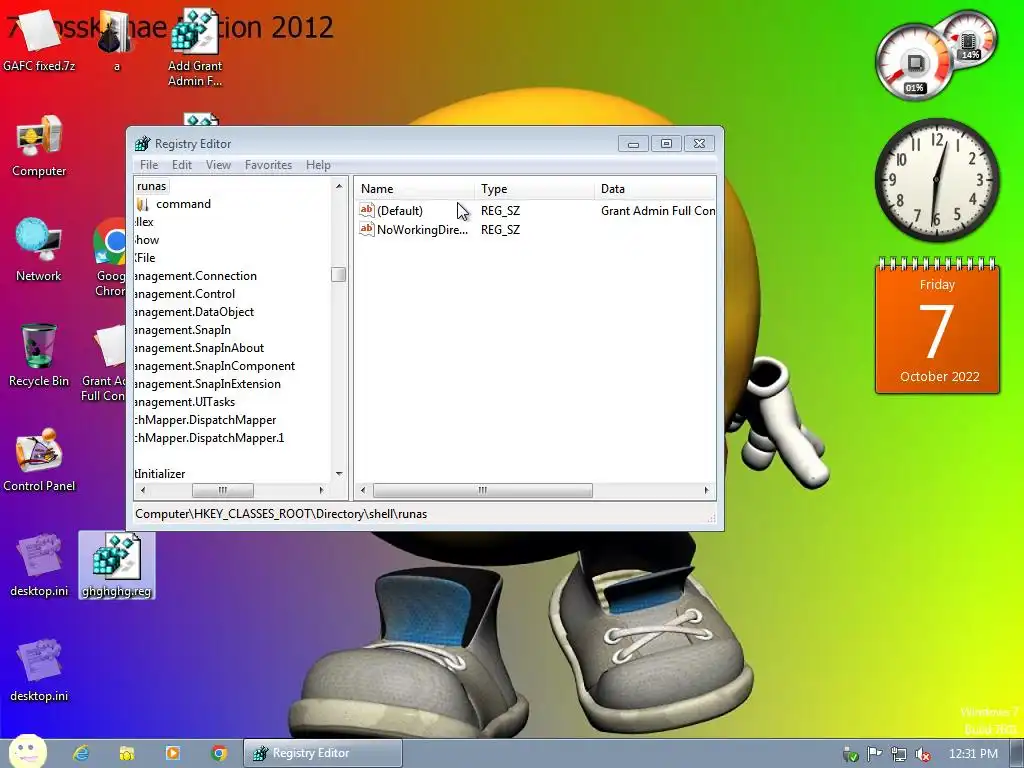Open the File menu

click(x=149, y=165)
